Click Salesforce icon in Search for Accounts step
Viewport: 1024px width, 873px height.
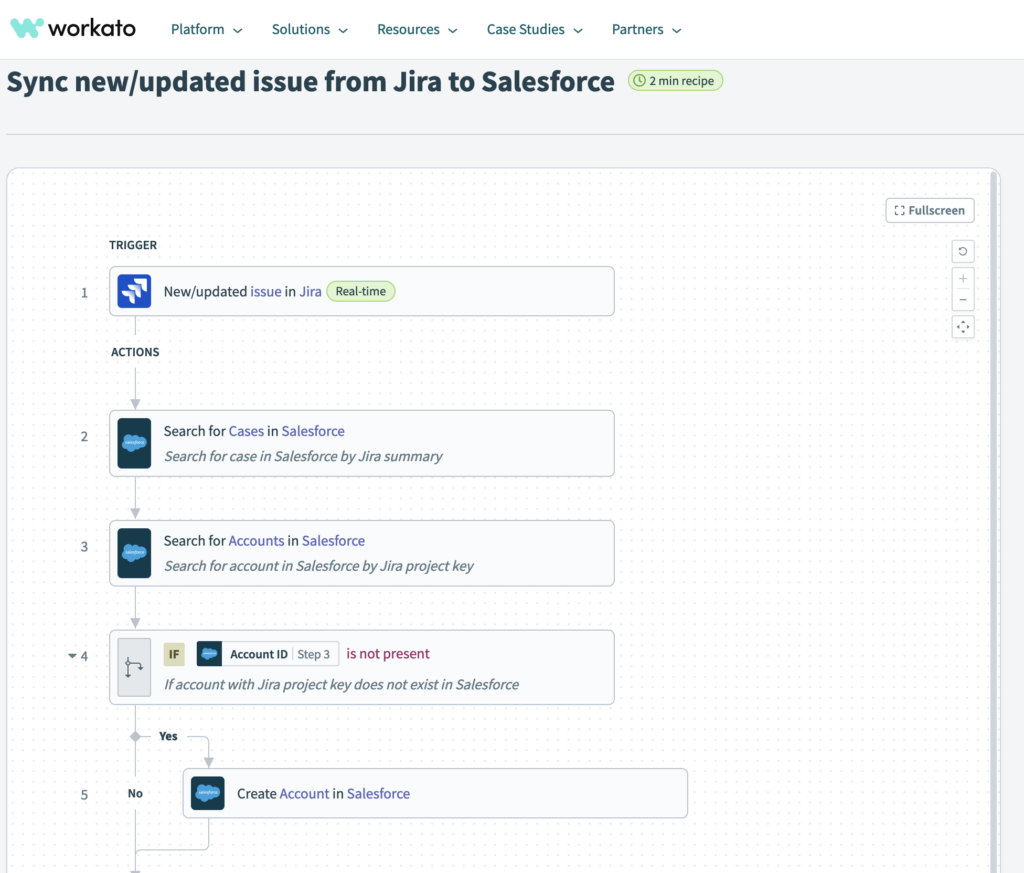(x=134, y=553)
